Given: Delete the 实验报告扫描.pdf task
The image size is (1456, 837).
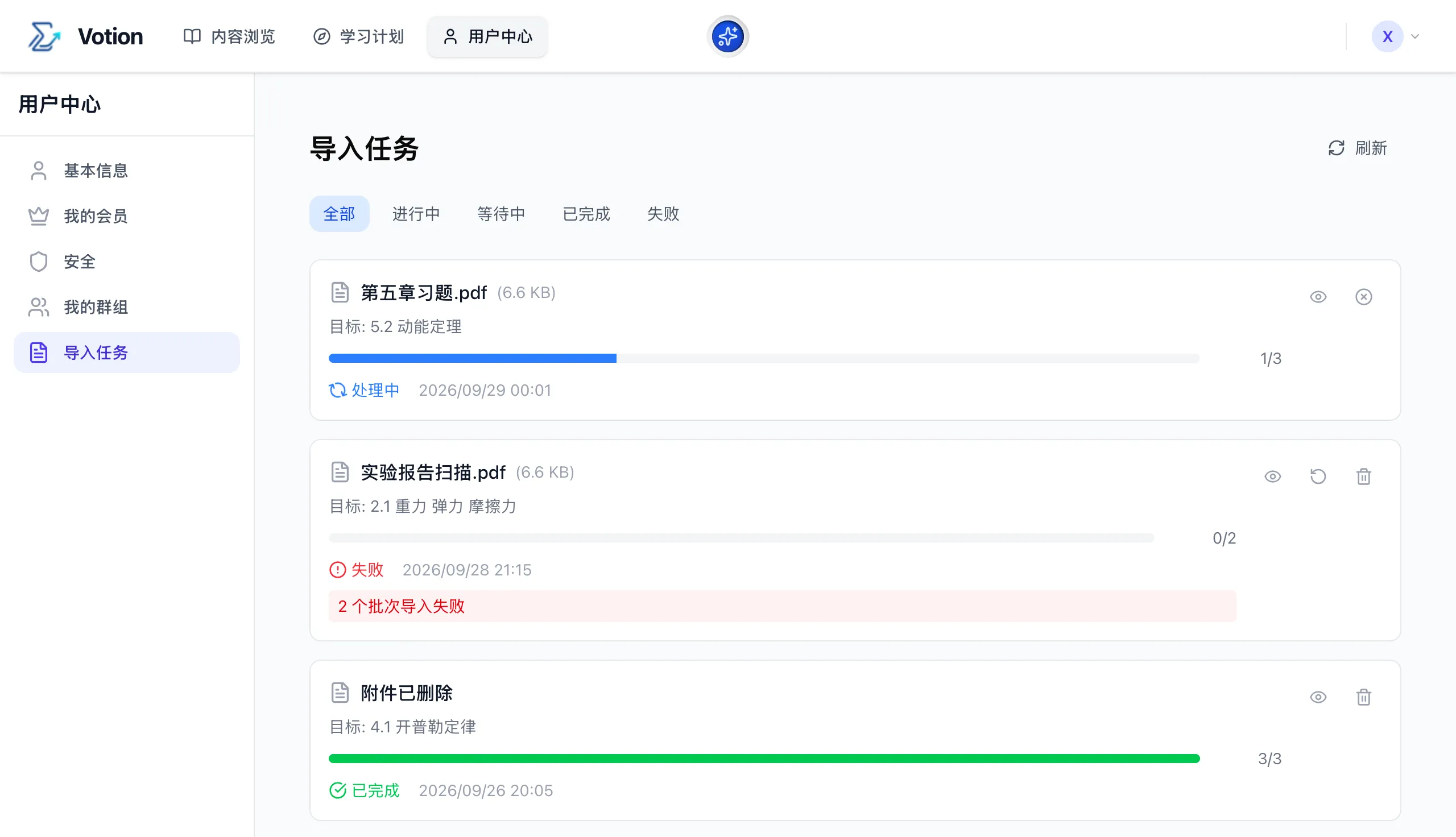Looking at the screenshot, I should (1363, 476).
